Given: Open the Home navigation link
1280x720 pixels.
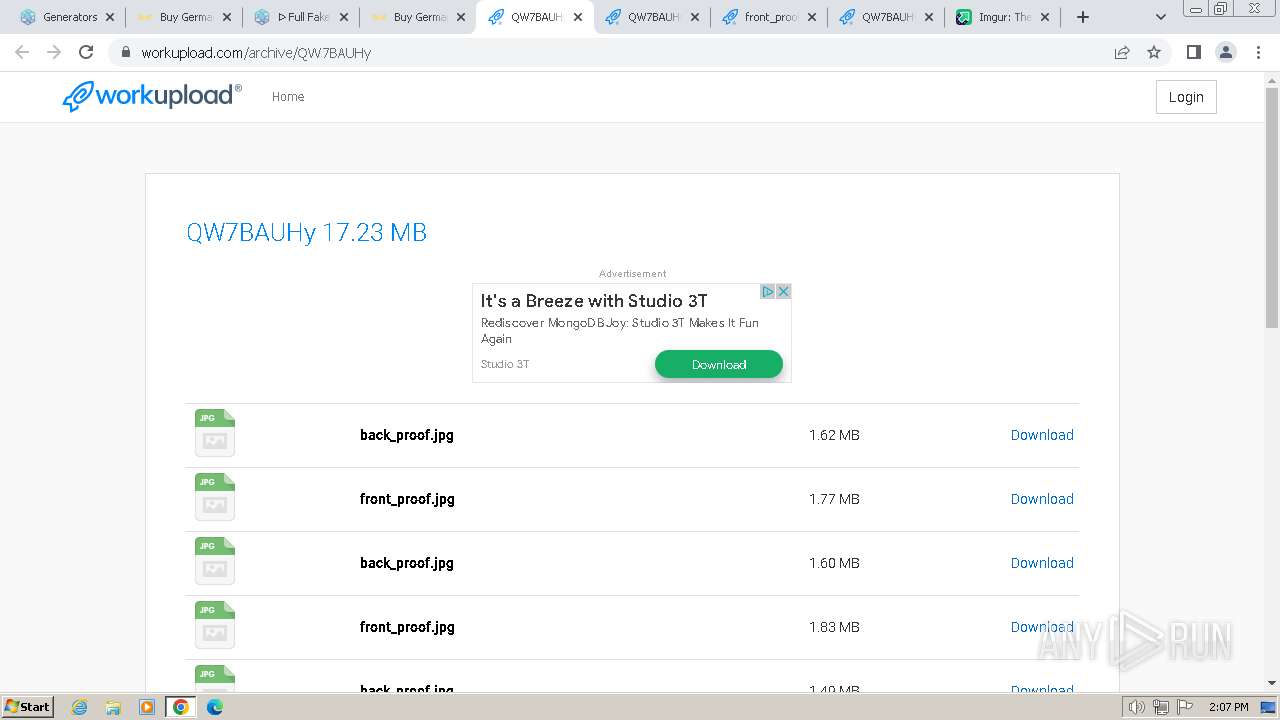Looking at the screenshot, I should pos(288,97).
